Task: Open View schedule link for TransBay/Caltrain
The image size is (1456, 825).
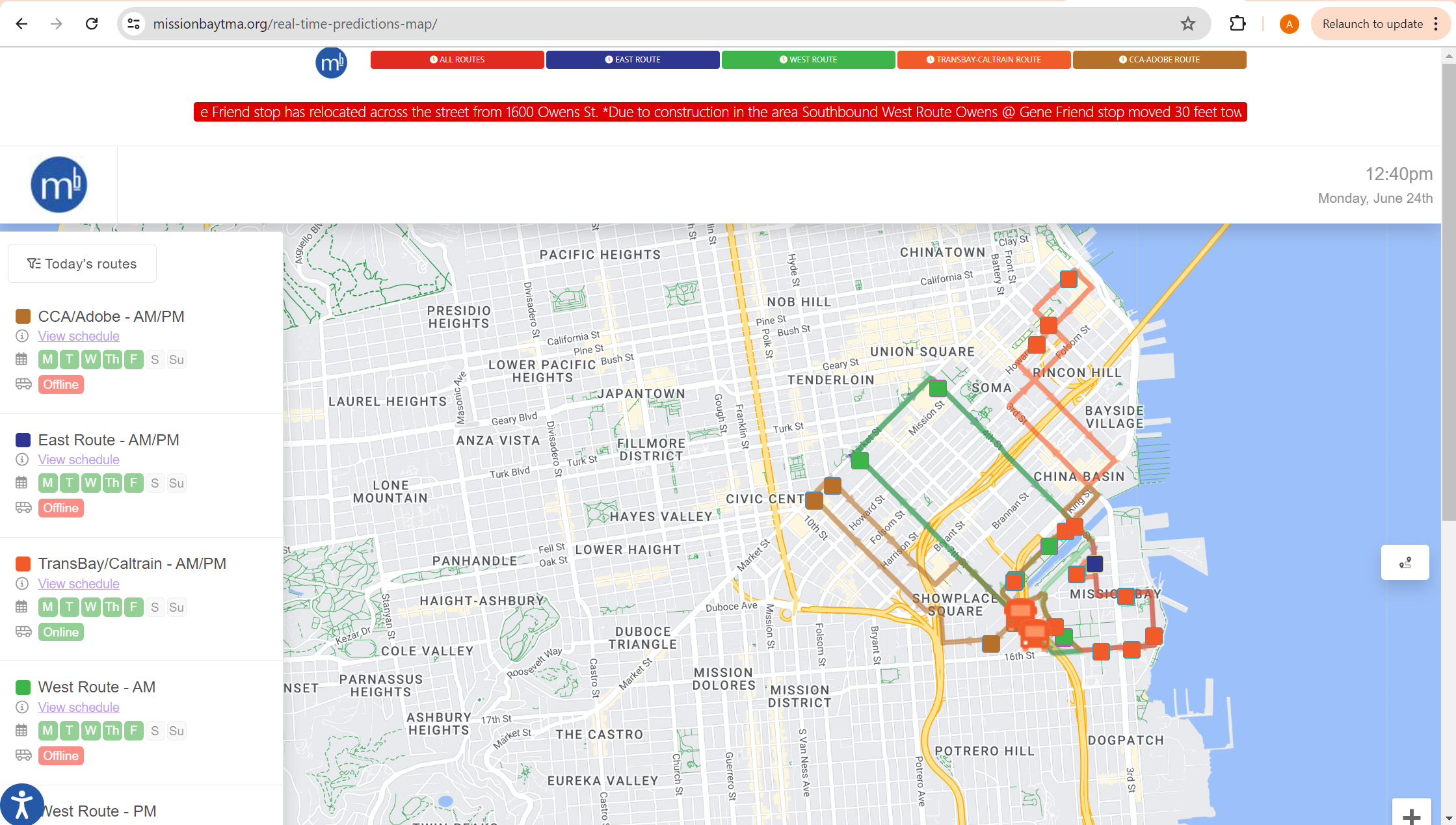Action: click(x=79, y=584)
